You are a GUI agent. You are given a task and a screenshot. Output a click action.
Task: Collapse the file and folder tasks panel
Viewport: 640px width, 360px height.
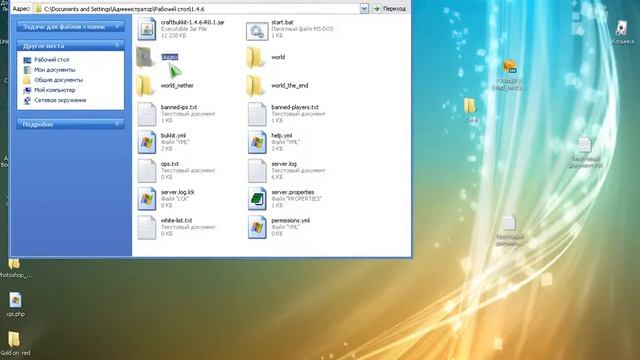(117, 27)
